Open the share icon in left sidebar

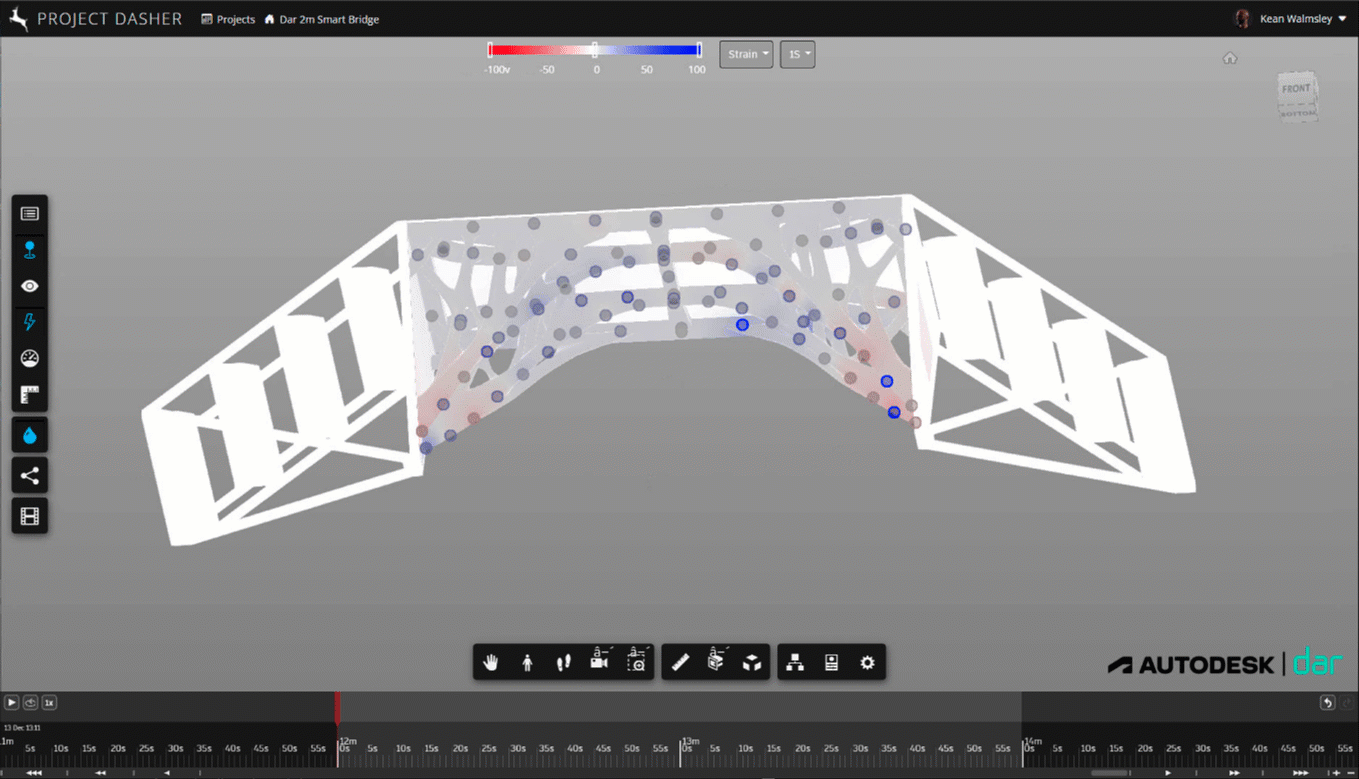(30, 476)
